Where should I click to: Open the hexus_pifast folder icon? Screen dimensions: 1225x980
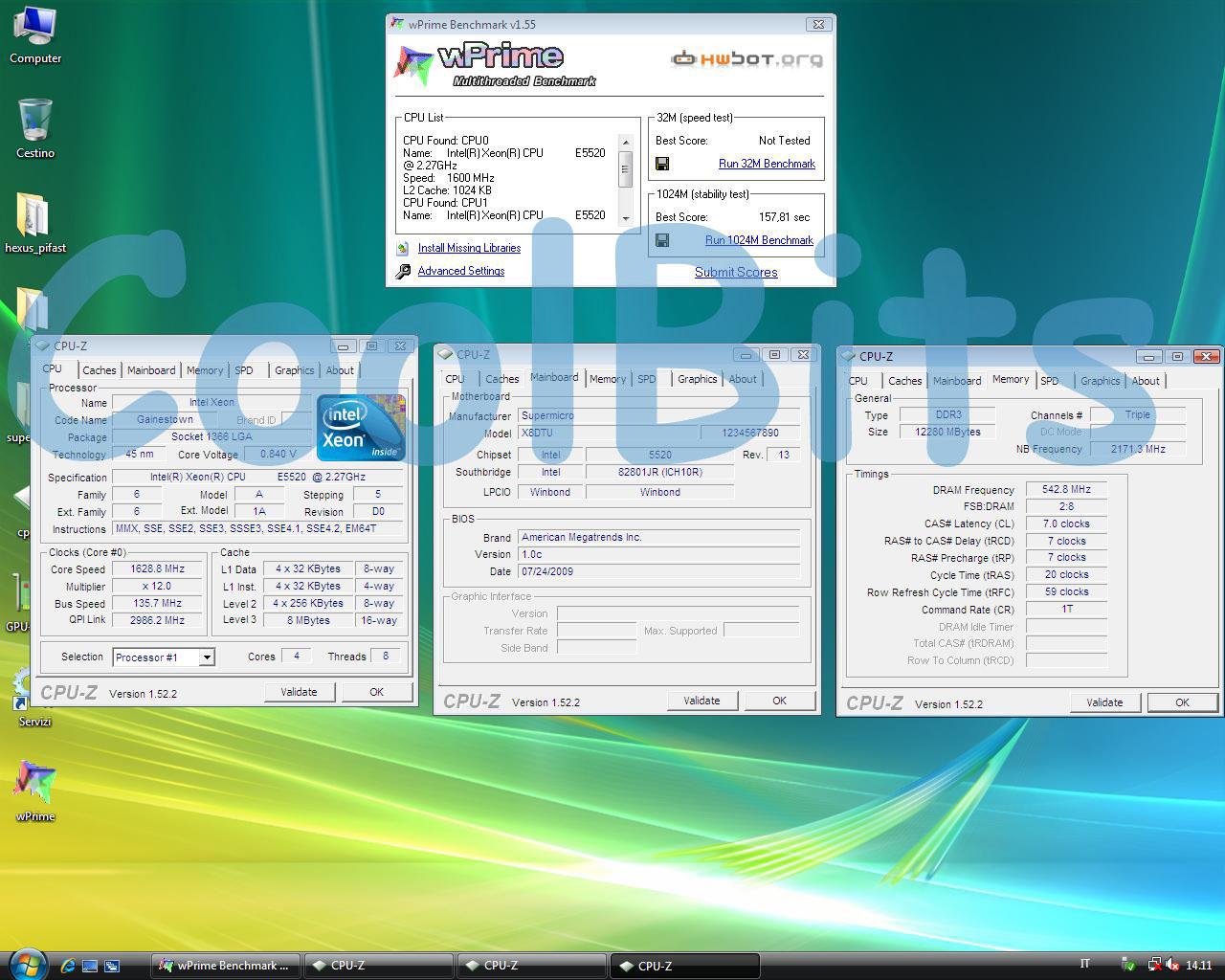(x=35, y=222)
